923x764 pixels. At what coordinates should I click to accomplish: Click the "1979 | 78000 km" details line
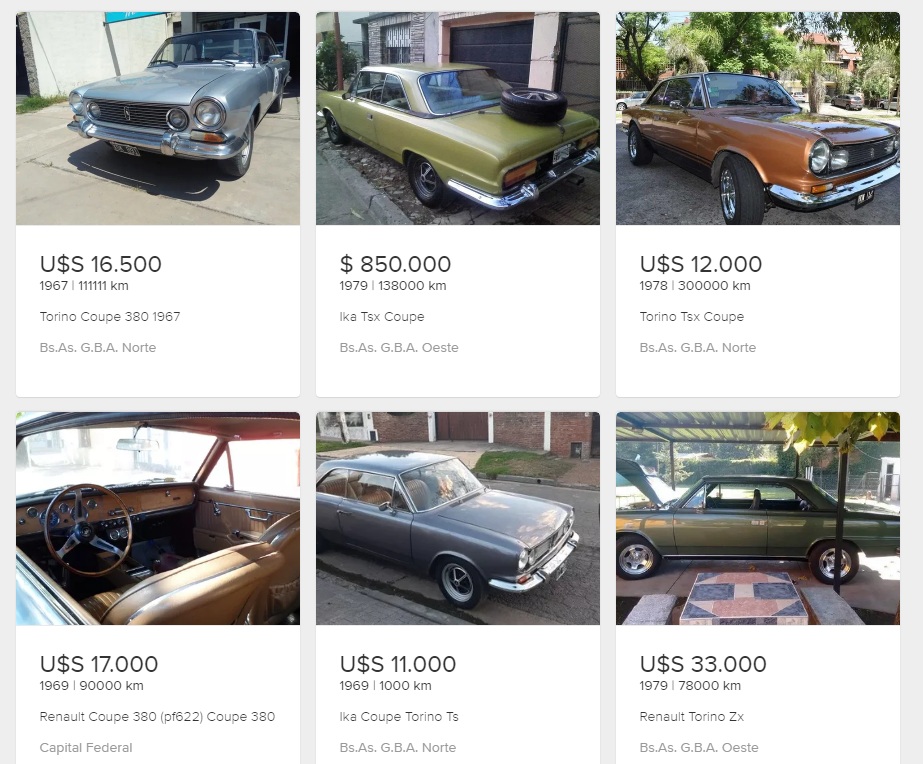pyautogui.click(x=690, y=686)
